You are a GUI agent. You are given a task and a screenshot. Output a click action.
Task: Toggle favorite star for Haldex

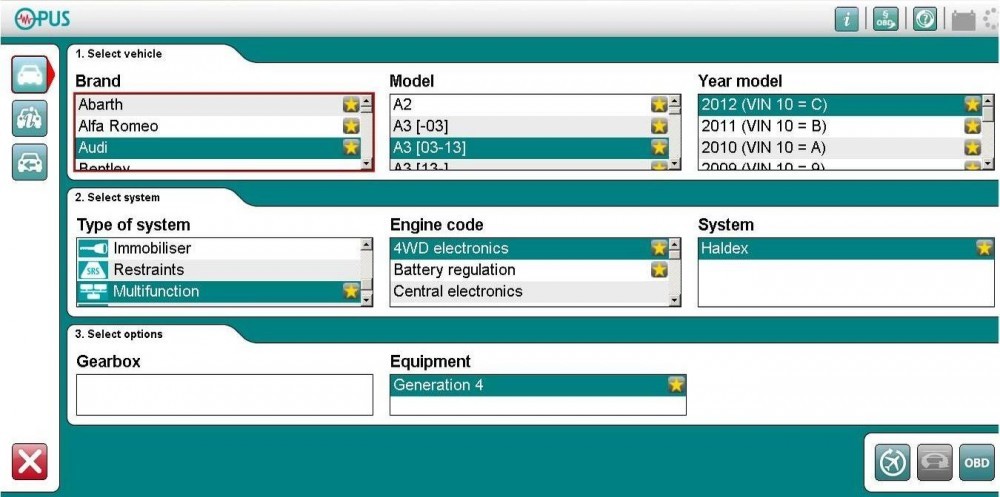tap(984, 248)
